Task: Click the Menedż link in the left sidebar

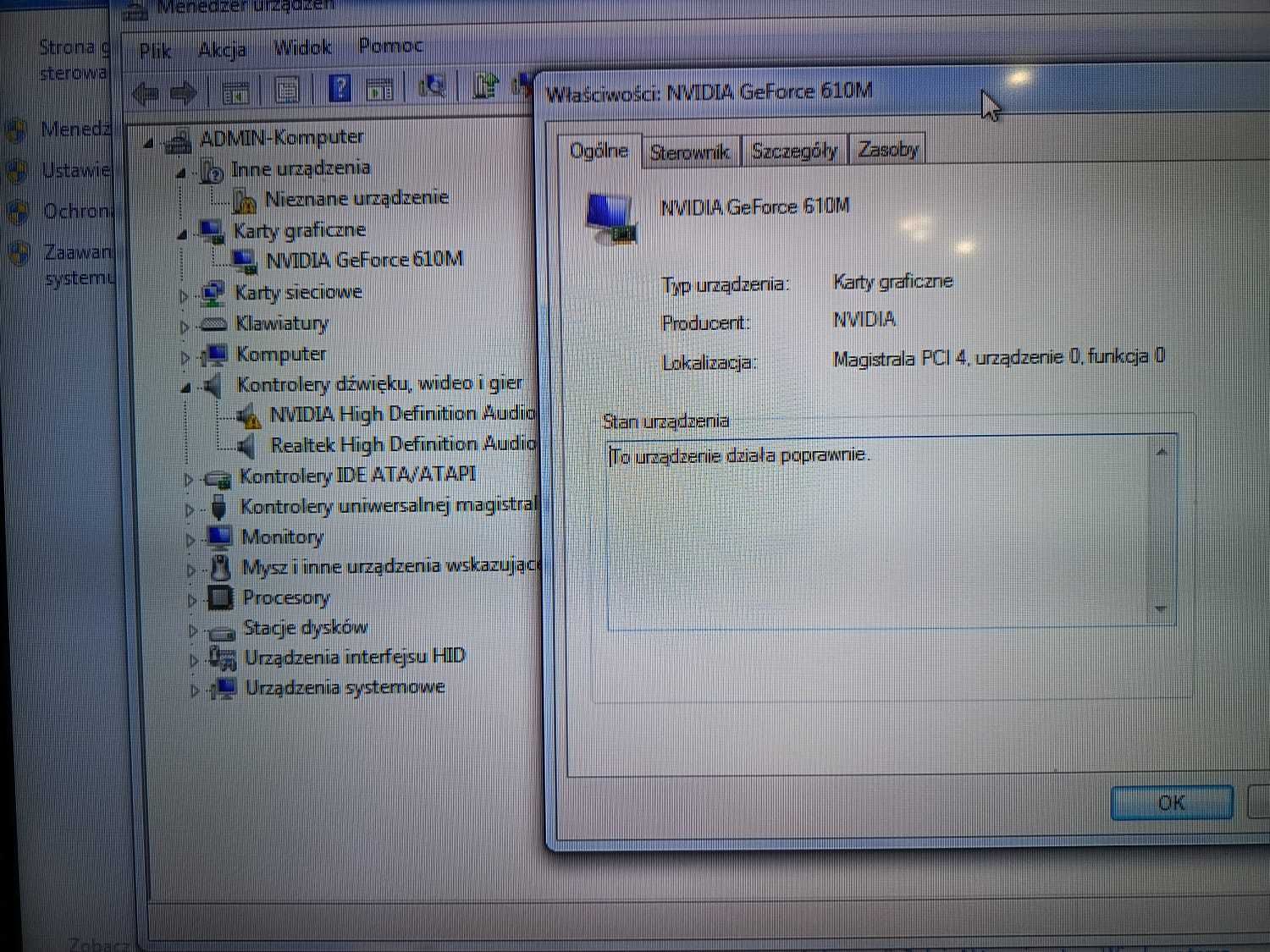Action: (75, 129)
